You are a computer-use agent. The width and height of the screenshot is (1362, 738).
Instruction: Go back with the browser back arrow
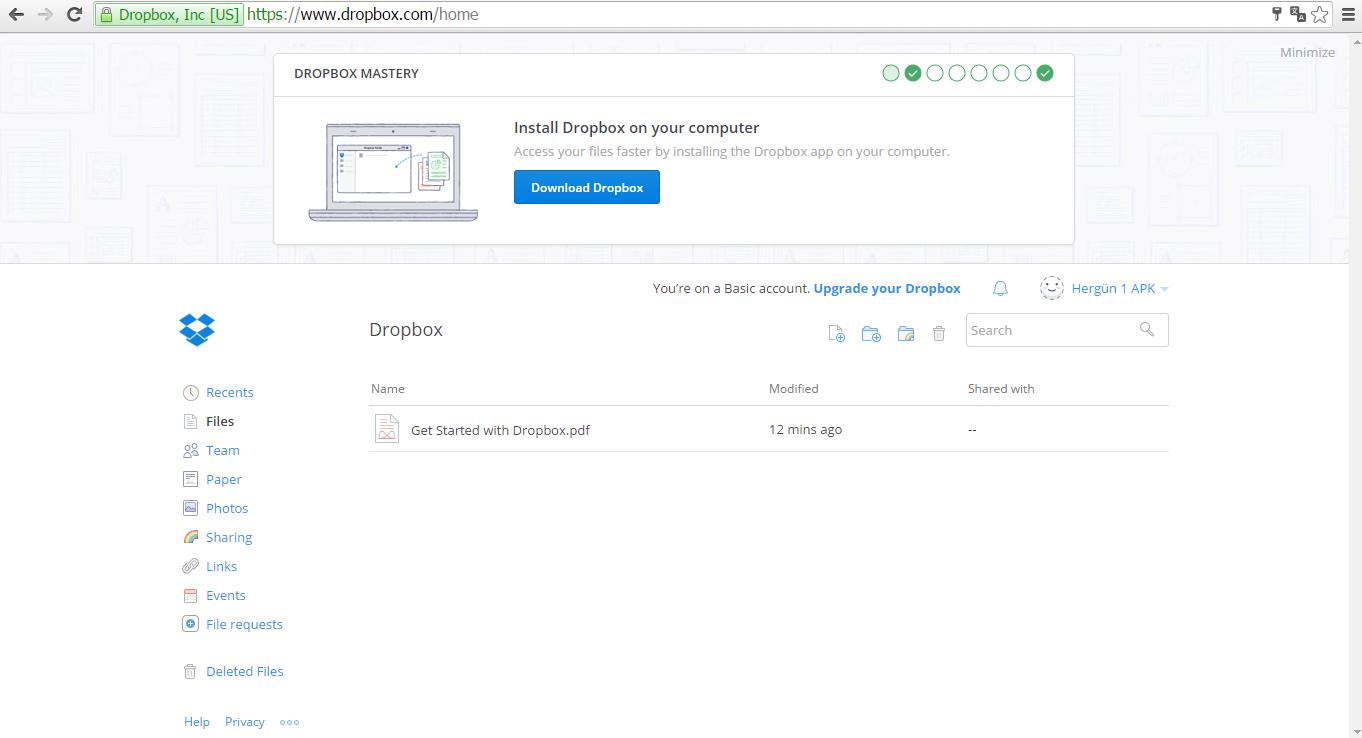click(16, 14)
